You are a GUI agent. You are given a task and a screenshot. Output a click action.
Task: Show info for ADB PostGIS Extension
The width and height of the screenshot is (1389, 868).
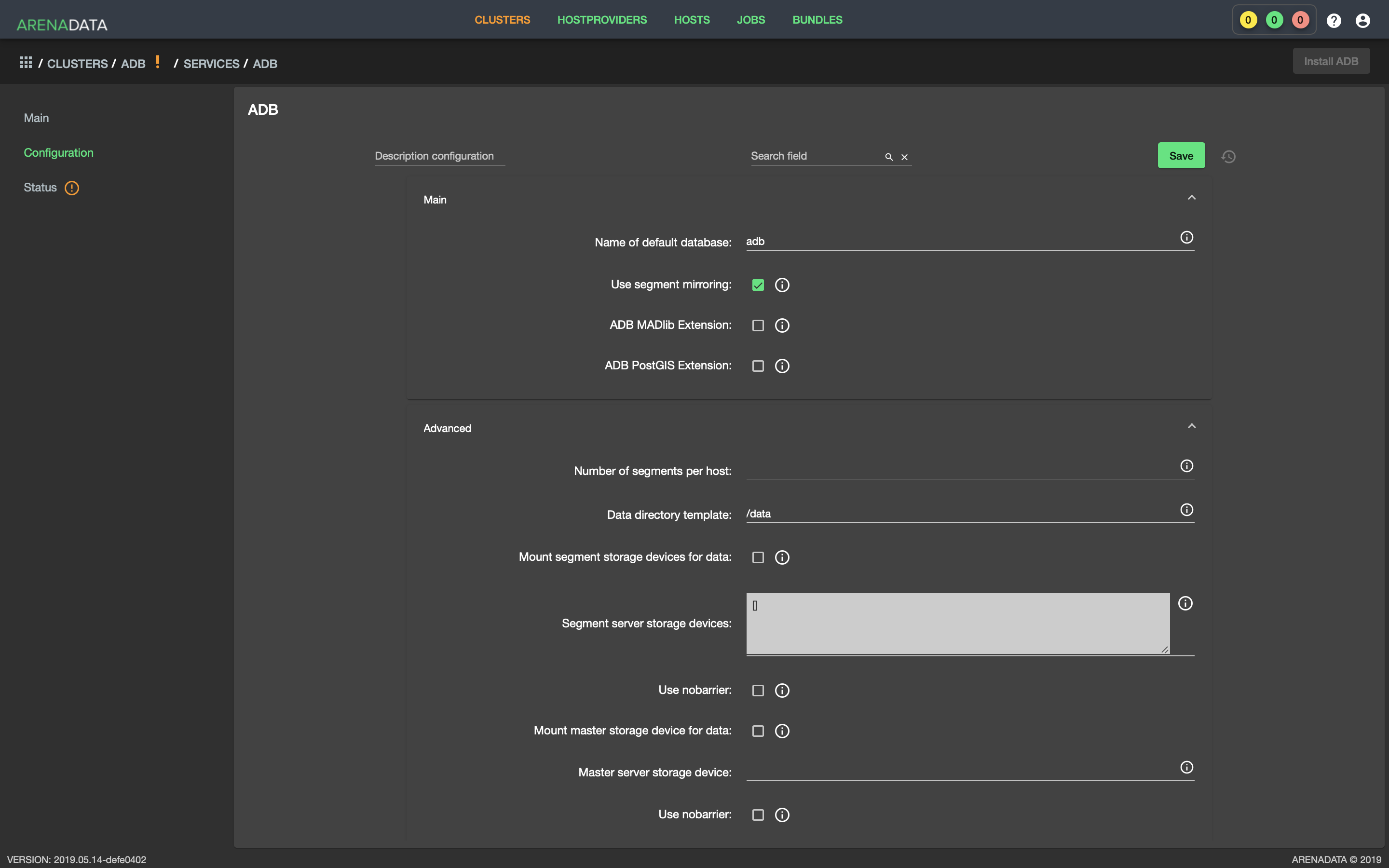[782, 366]
